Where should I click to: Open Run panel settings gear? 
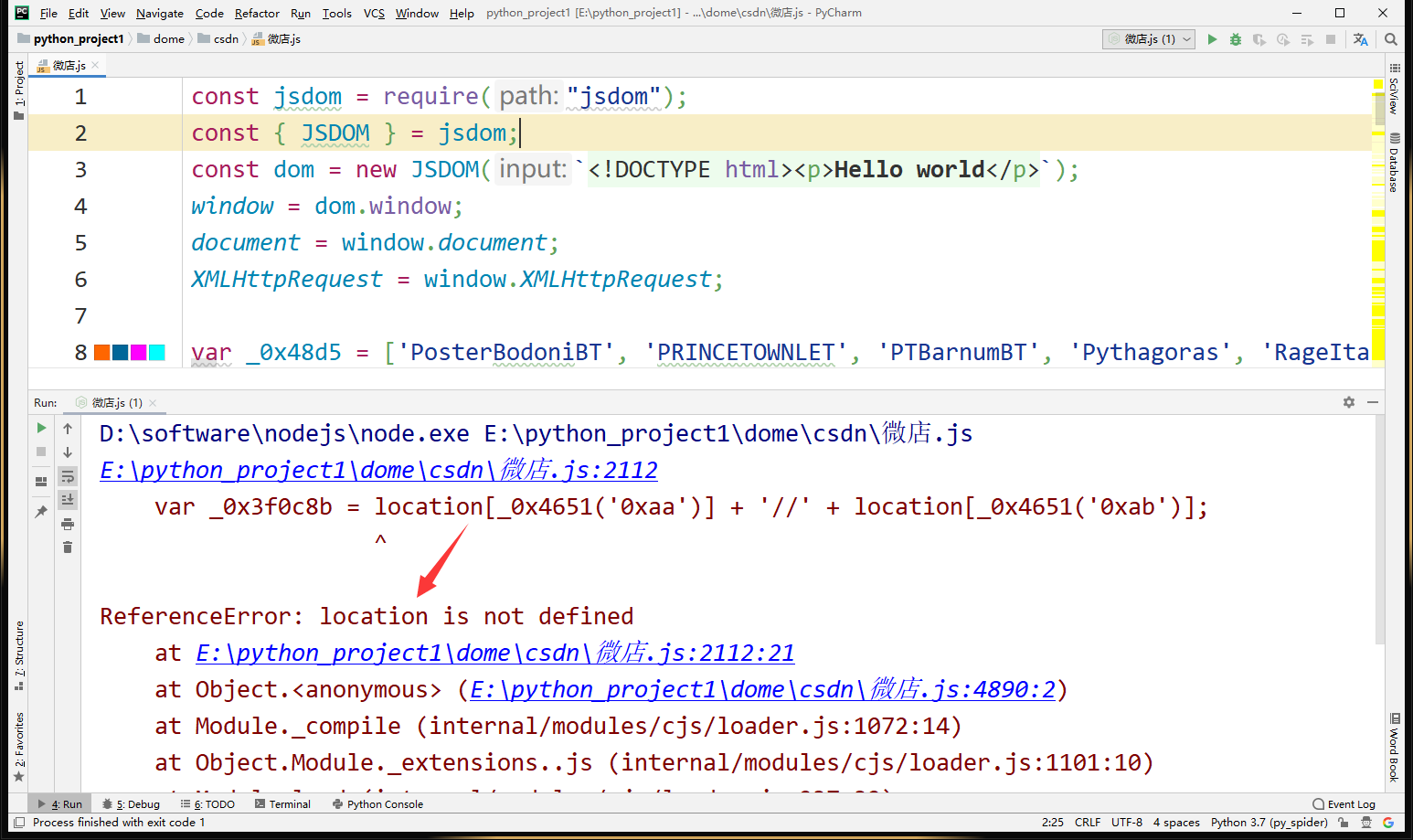pyautogui.click(x=1349, y=402)
